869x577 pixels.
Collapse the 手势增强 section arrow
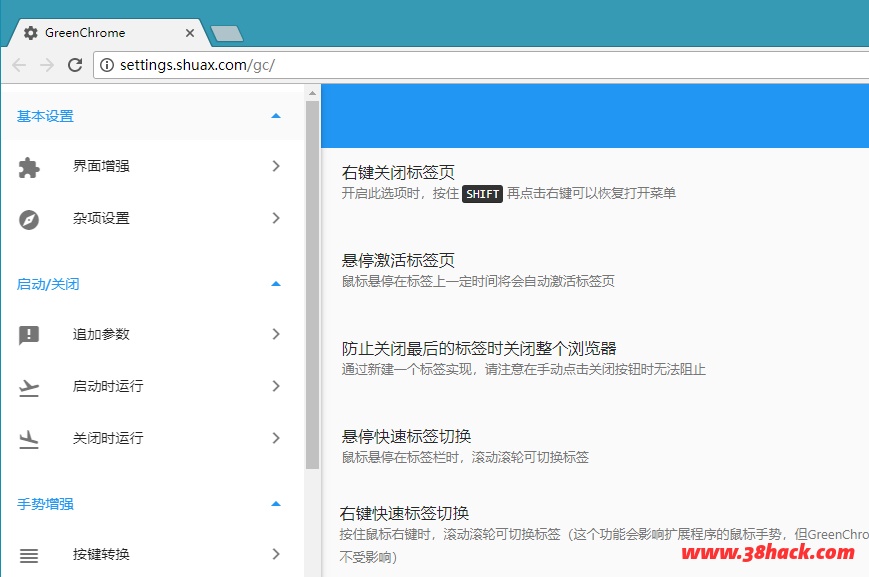point(276,504)
